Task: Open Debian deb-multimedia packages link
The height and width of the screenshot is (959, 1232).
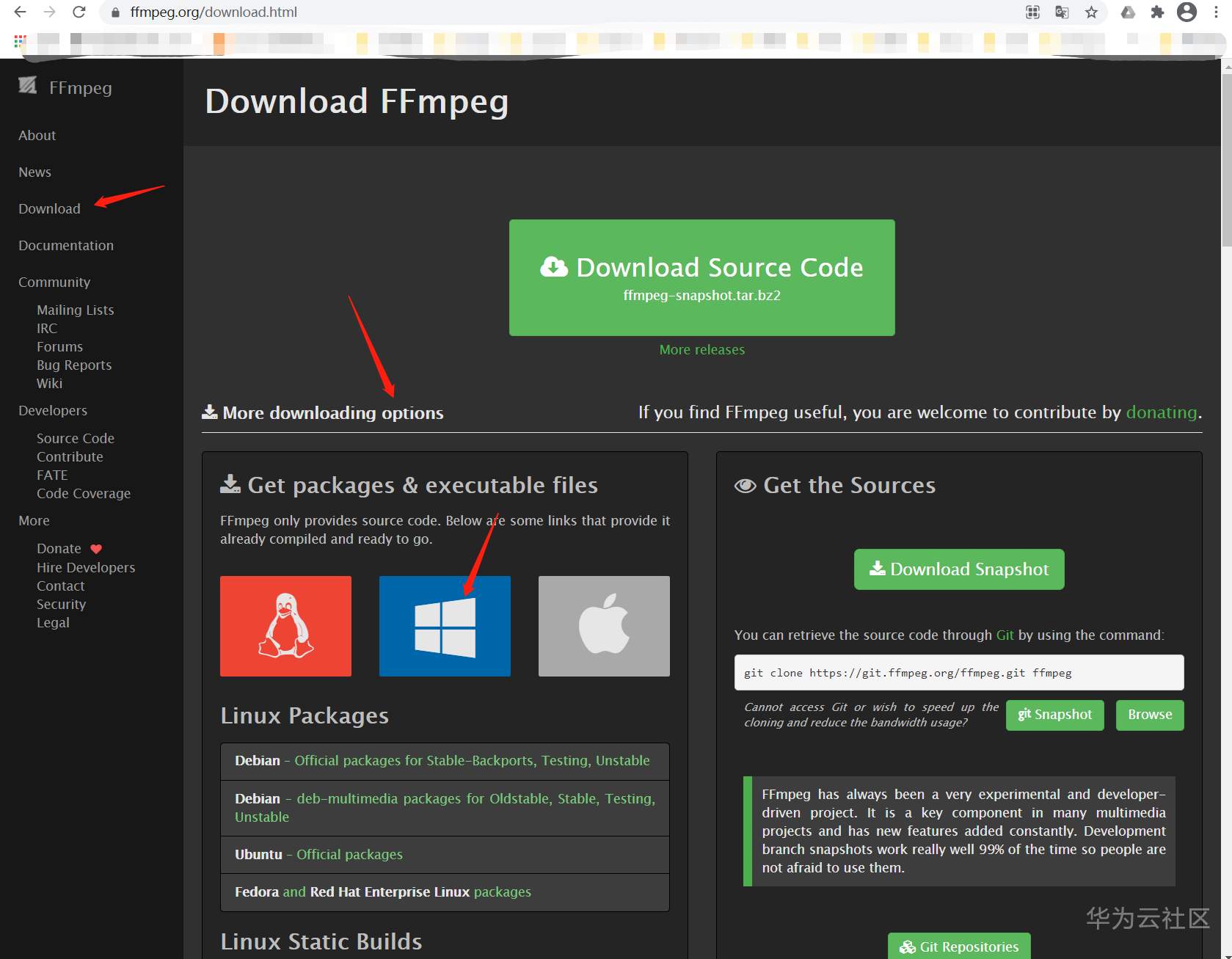Action: 445,807
